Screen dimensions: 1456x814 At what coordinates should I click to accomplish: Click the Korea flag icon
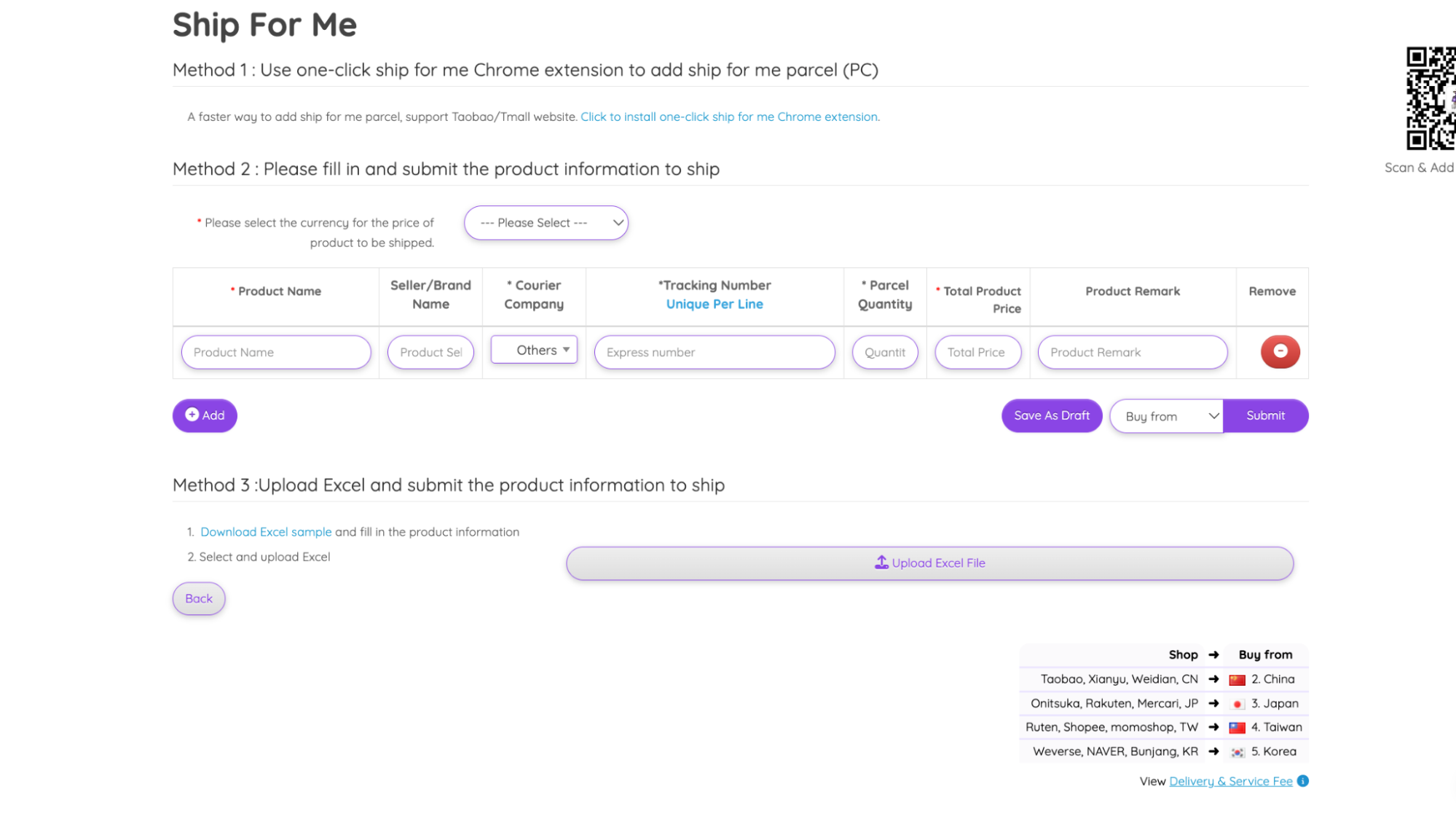[x=1237, y=752]
